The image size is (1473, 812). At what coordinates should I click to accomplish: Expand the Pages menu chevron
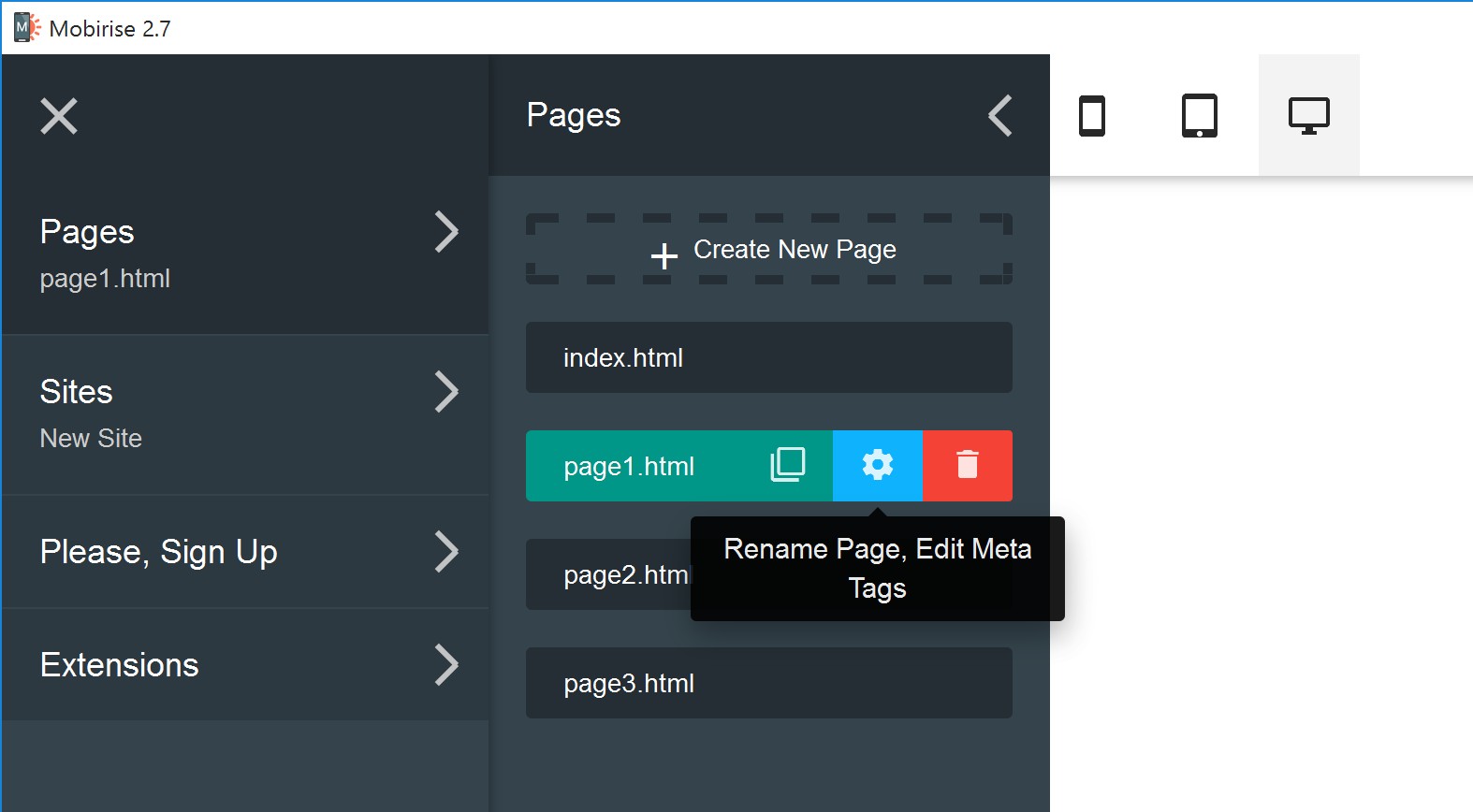[446, 232]
